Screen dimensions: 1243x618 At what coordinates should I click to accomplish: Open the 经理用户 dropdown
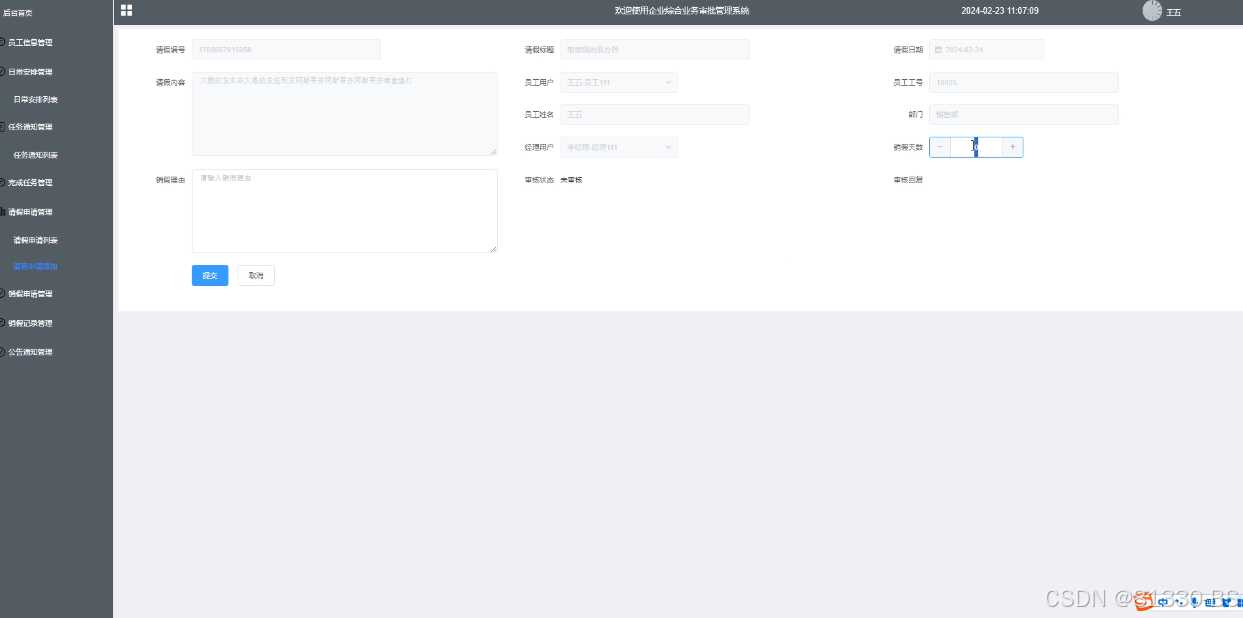point(619,147)
